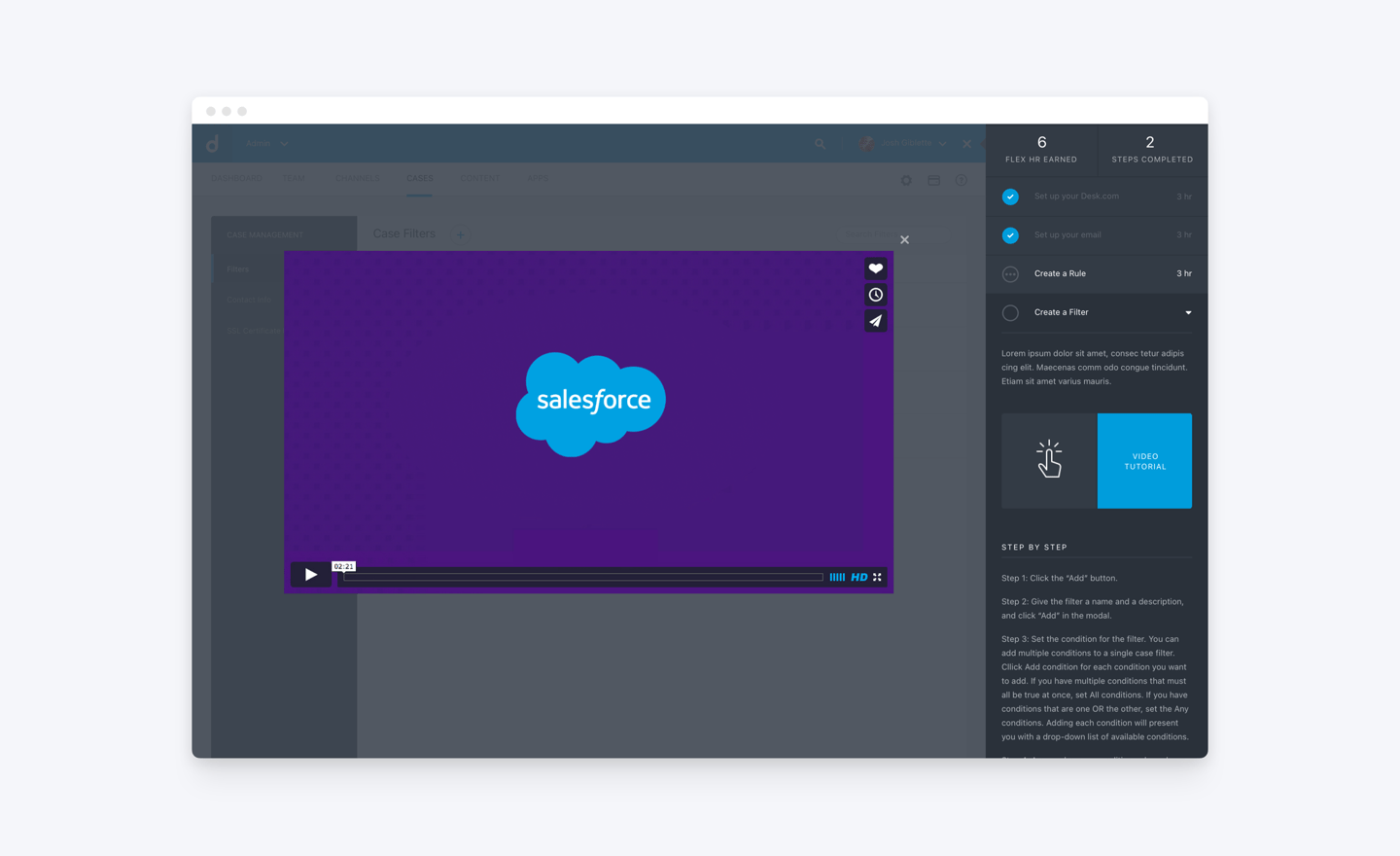Go to the Dashboard tab
The width and height of the screenshot is (1400, 856).
point(236,178)
